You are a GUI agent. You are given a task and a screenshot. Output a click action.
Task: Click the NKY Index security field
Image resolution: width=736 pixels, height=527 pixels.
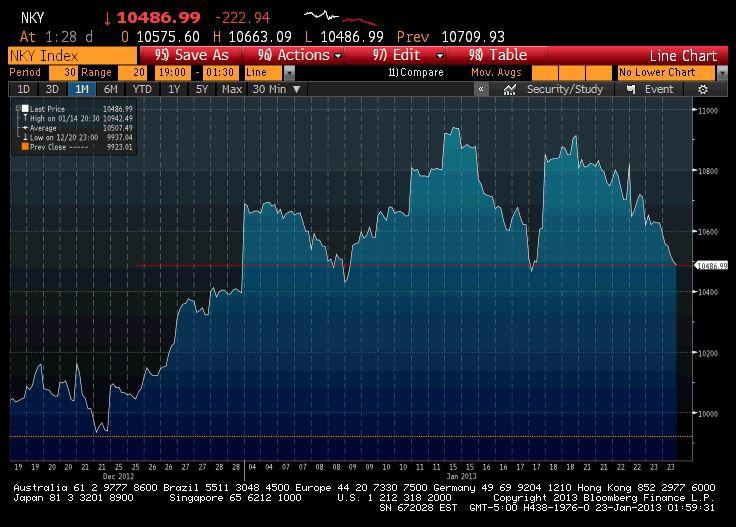click(72, 56)
